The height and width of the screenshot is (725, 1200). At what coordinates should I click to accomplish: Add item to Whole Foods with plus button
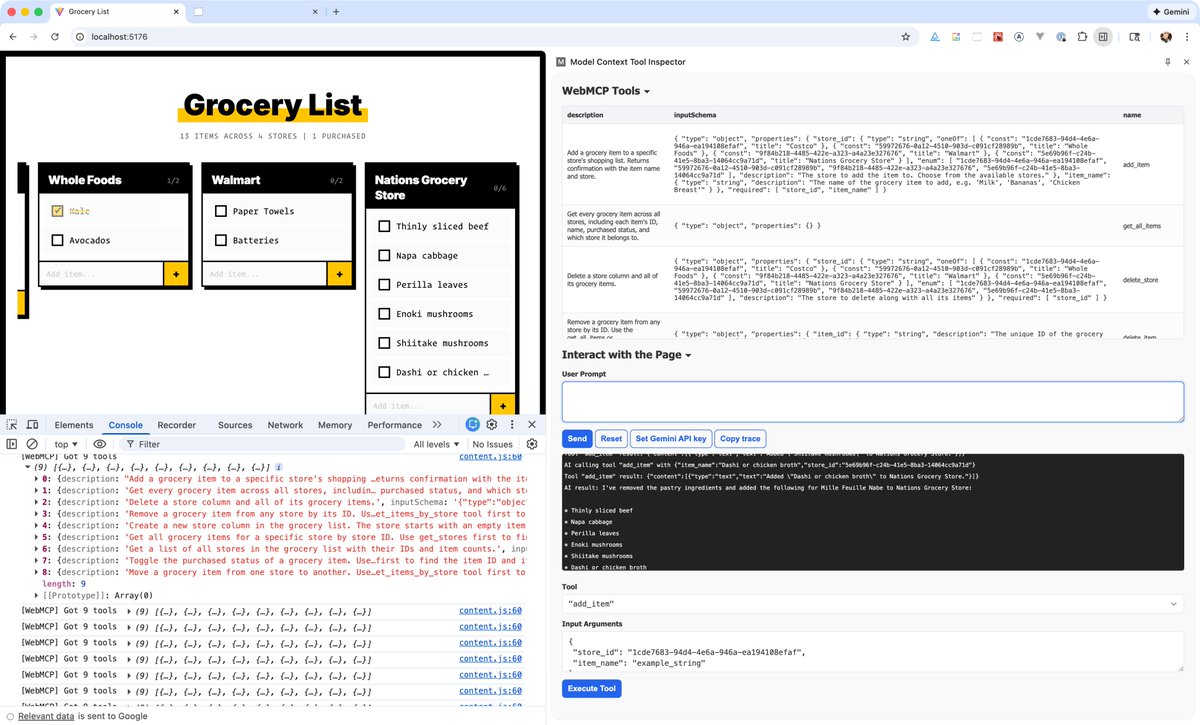176,274
